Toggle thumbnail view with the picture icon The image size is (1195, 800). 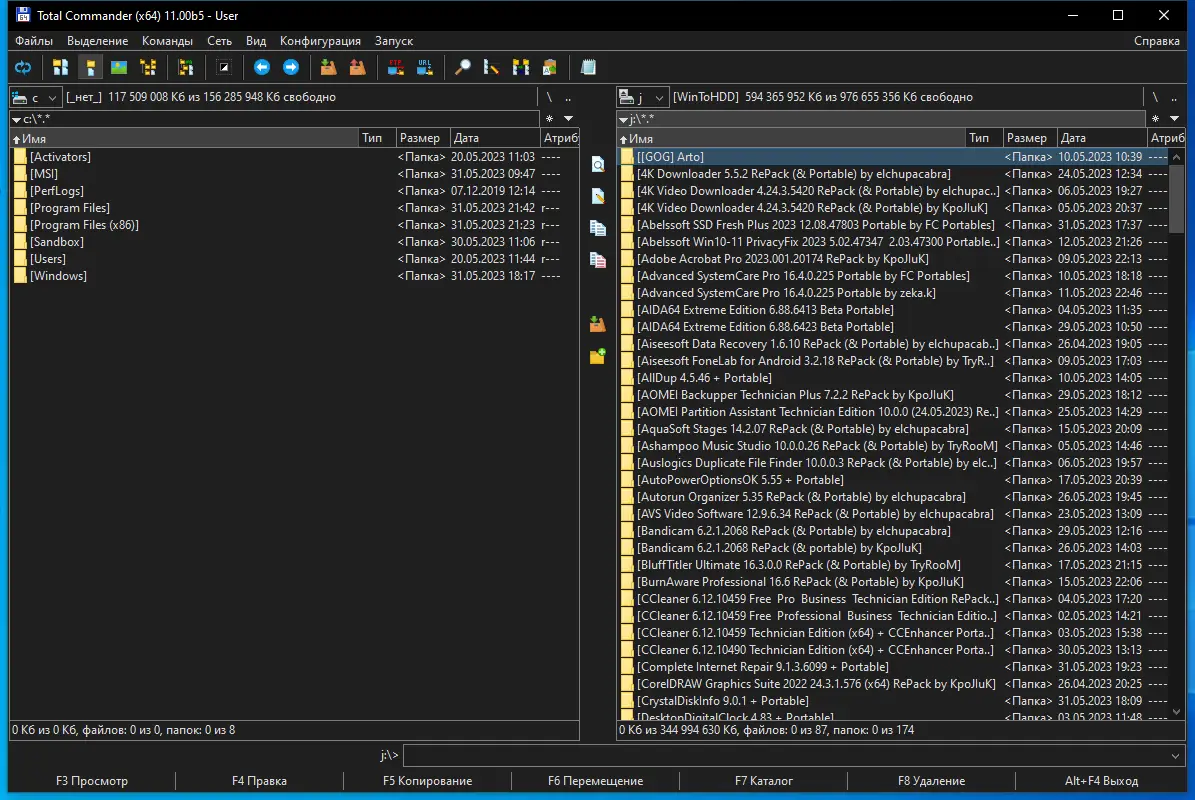click(119, 67)
